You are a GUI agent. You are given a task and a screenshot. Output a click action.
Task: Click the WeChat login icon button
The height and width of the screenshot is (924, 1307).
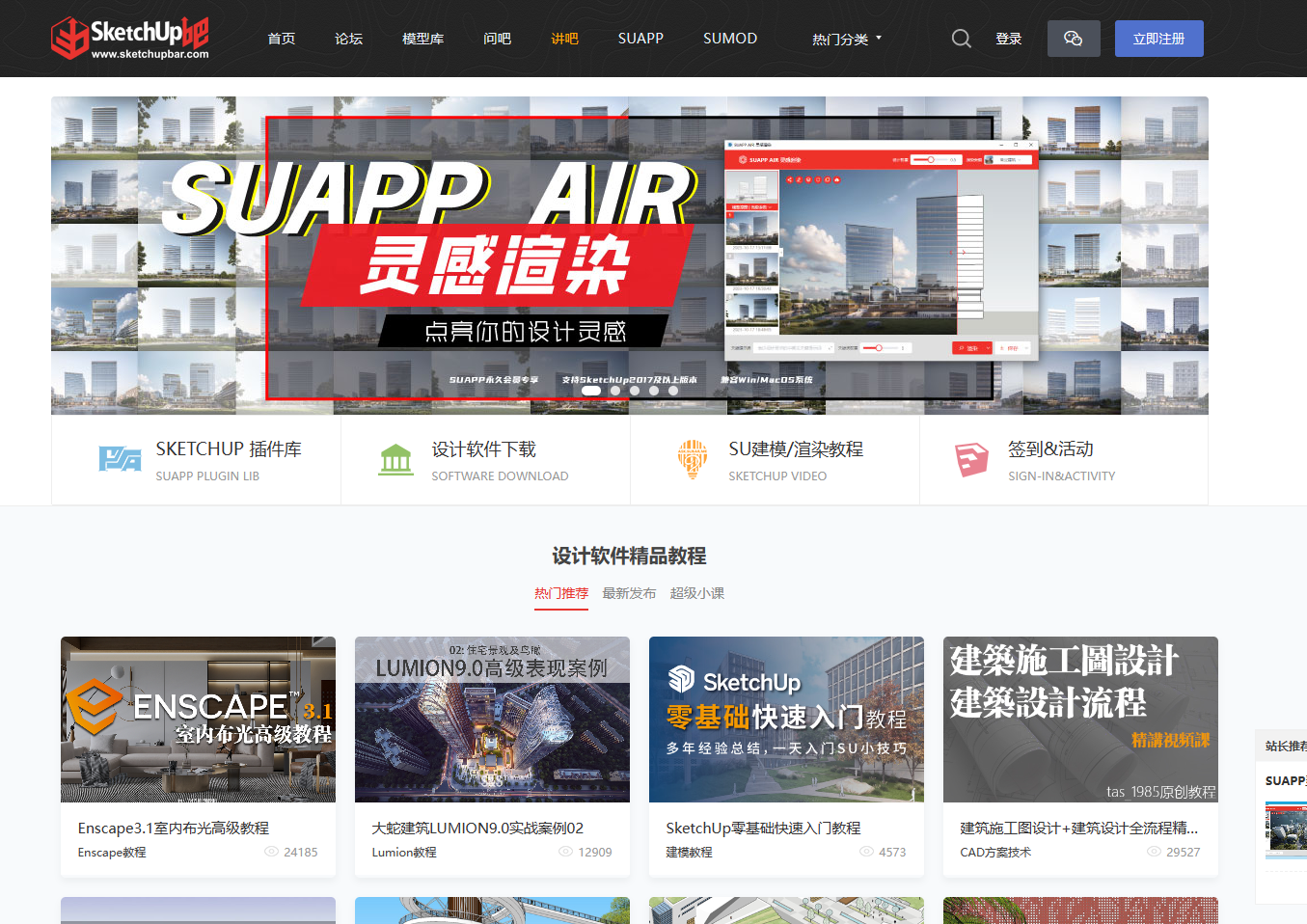[1074, 39]
